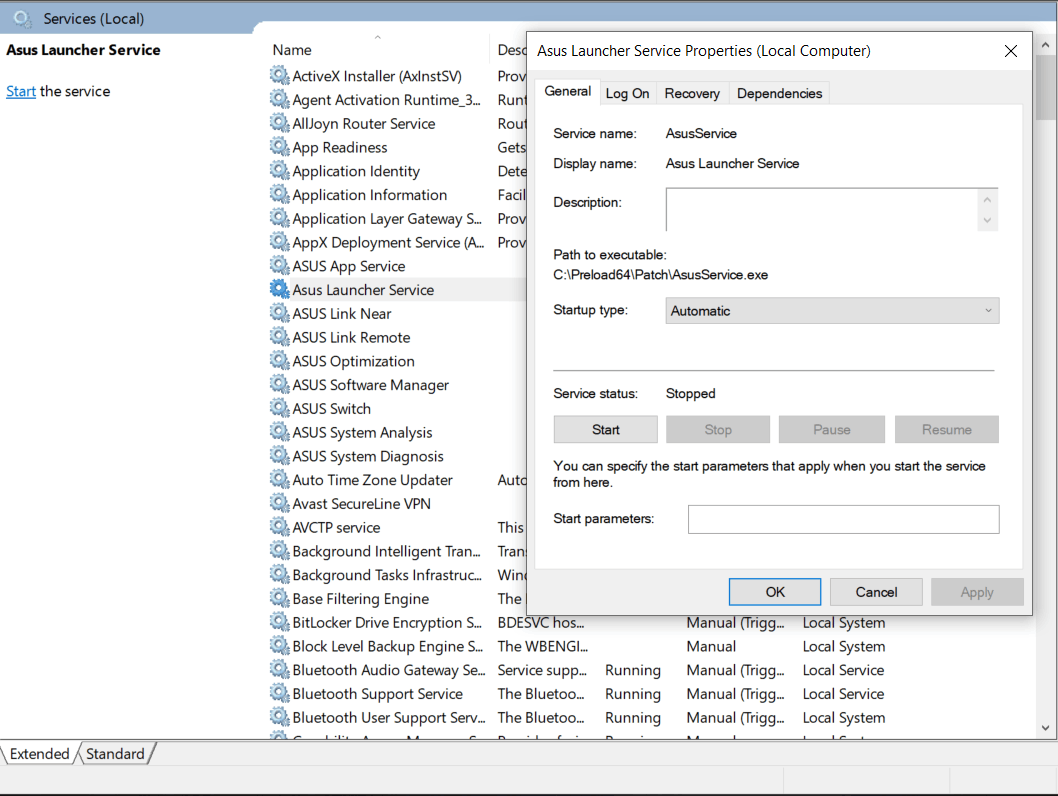Click the AsusService service name value
Screen dimensions: 1058x796
(701, 134)
